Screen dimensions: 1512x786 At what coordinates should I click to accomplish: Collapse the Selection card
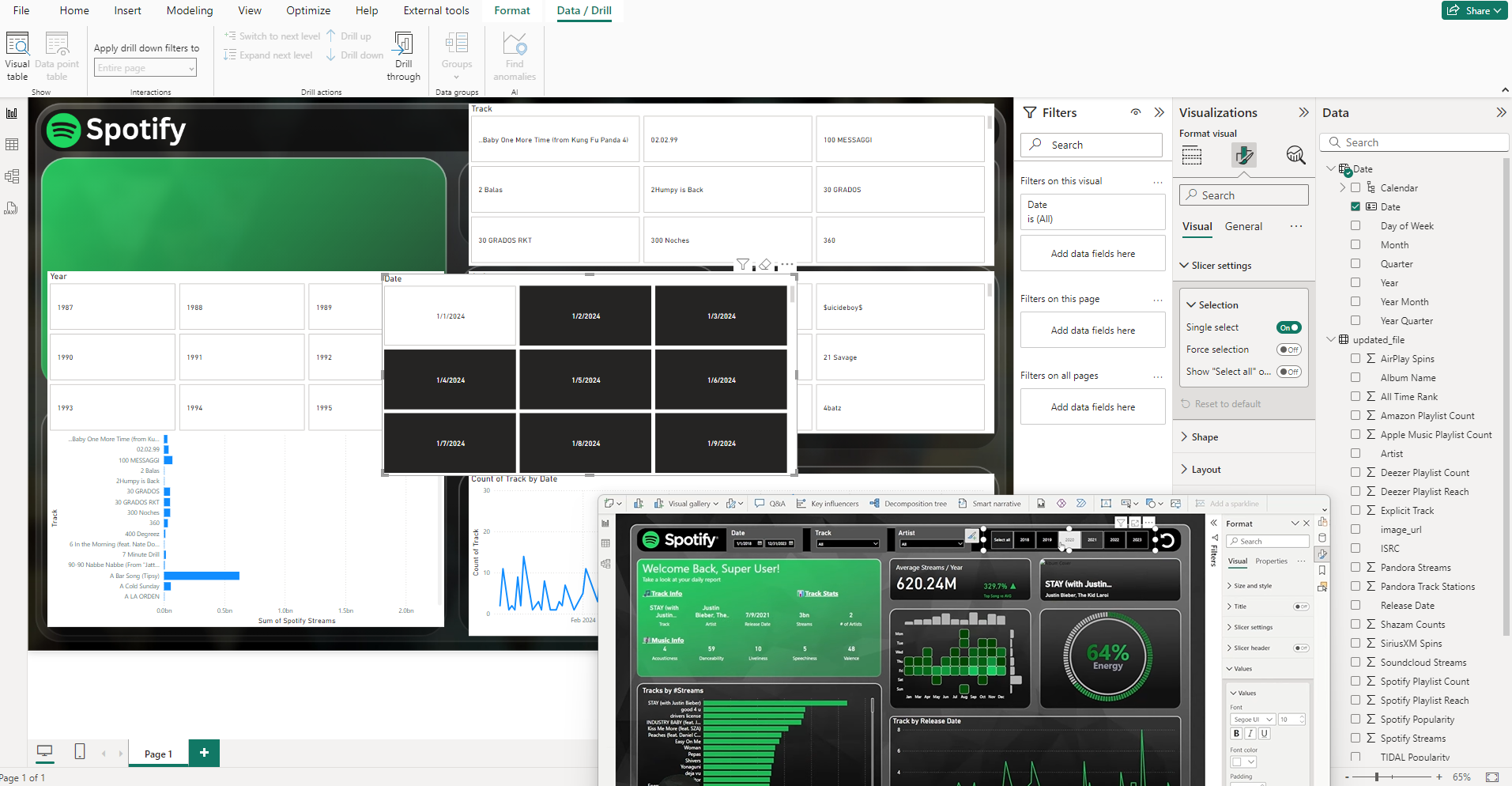[x=1191, y=304]
